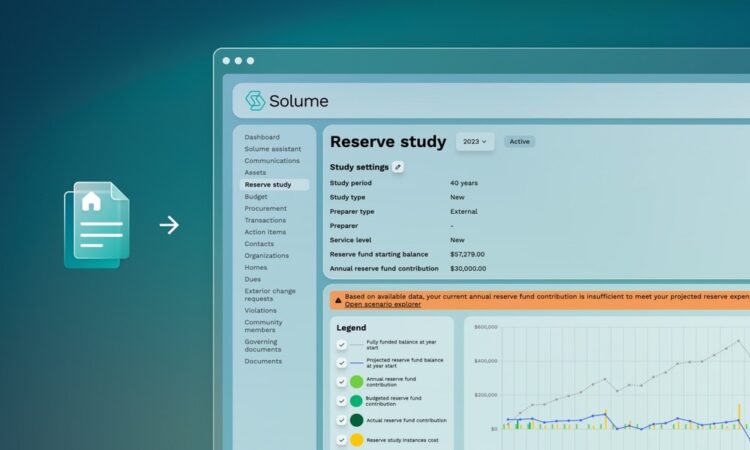Open Dashboard in the sidebar
750x450 pixels.
262,137
